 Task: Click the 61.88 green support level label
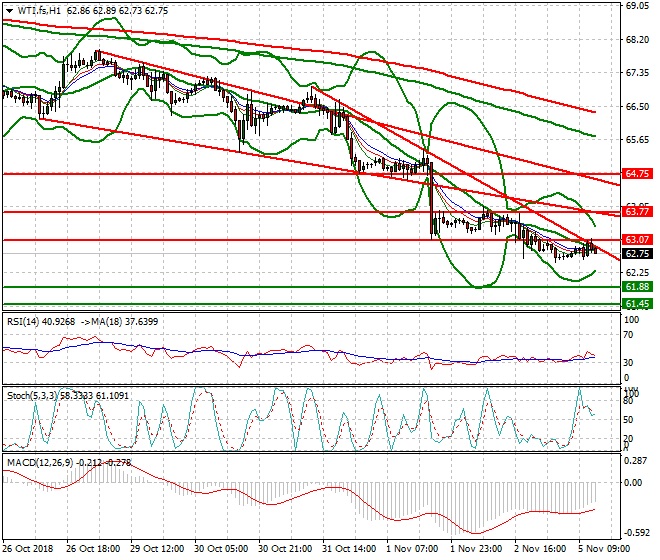638,287
